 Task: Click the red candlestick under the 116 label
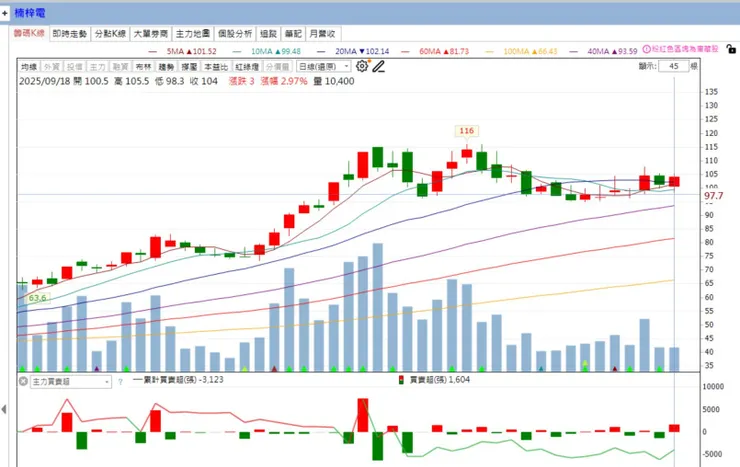[x=467, y=153]
